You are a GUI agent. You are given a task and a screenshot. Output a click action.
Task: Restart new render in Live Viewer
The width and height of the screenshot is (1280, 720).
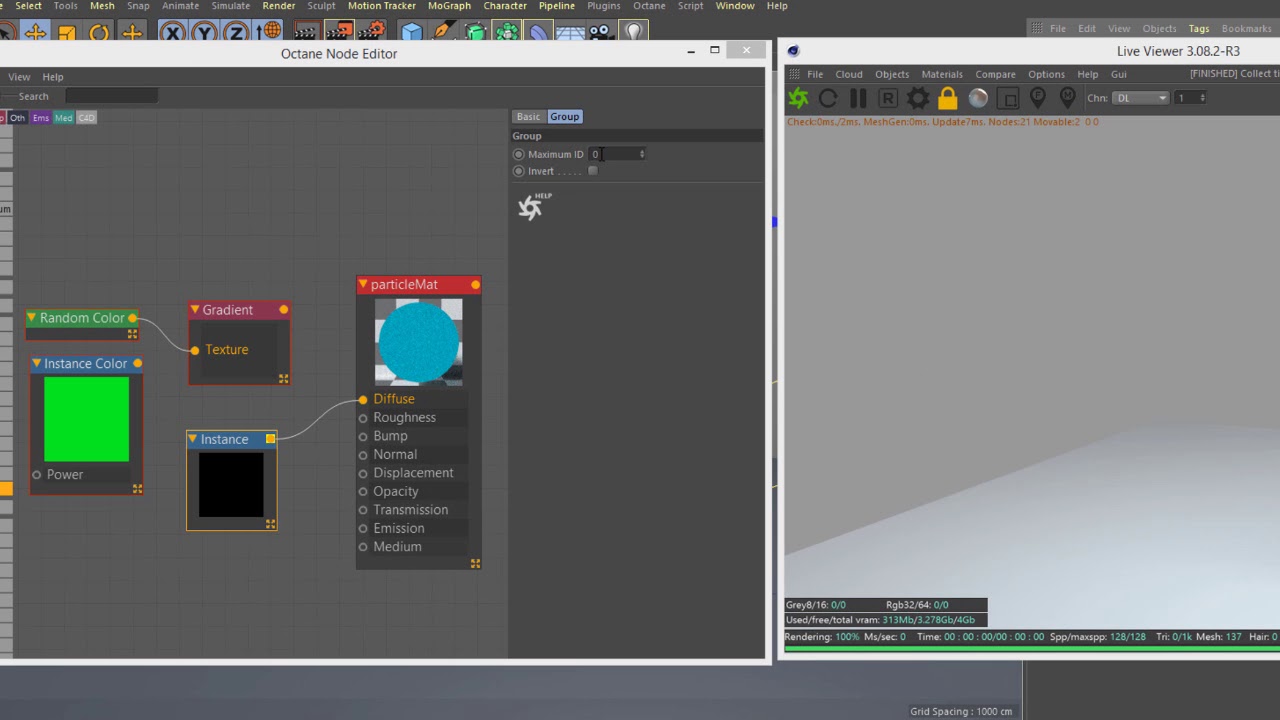point(828,98)
